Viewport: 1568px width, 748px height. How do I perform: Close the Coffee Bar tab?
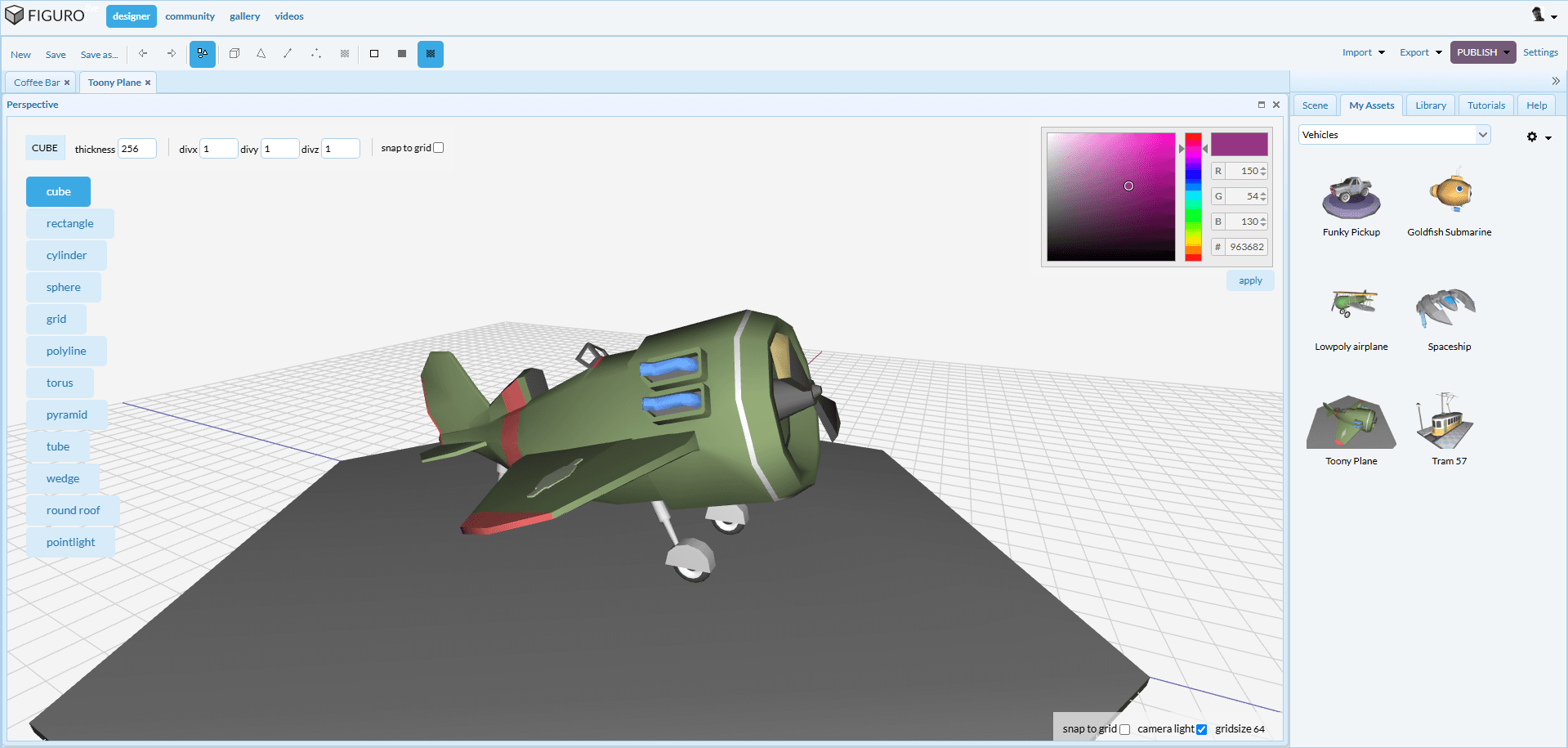pyautogui.click(x=67, y=83)
